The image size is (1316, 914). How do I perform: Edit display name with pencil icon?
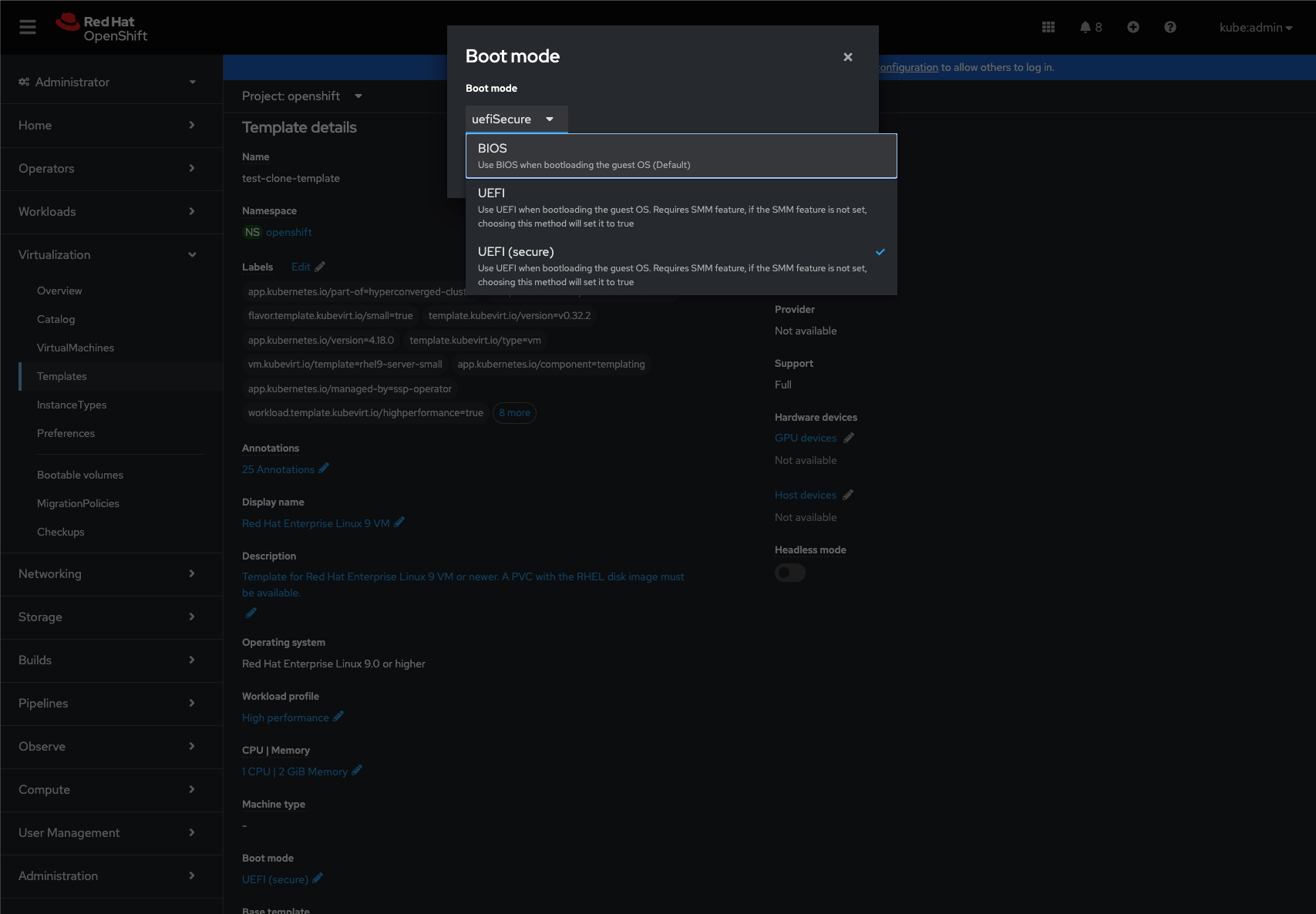point(399,523)
